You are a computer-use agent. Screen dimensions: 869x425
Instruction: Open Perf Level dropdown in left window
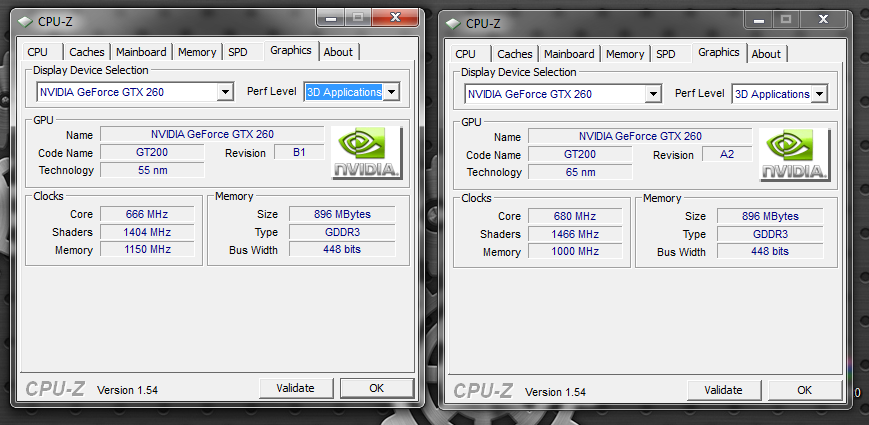click(391, 92)
